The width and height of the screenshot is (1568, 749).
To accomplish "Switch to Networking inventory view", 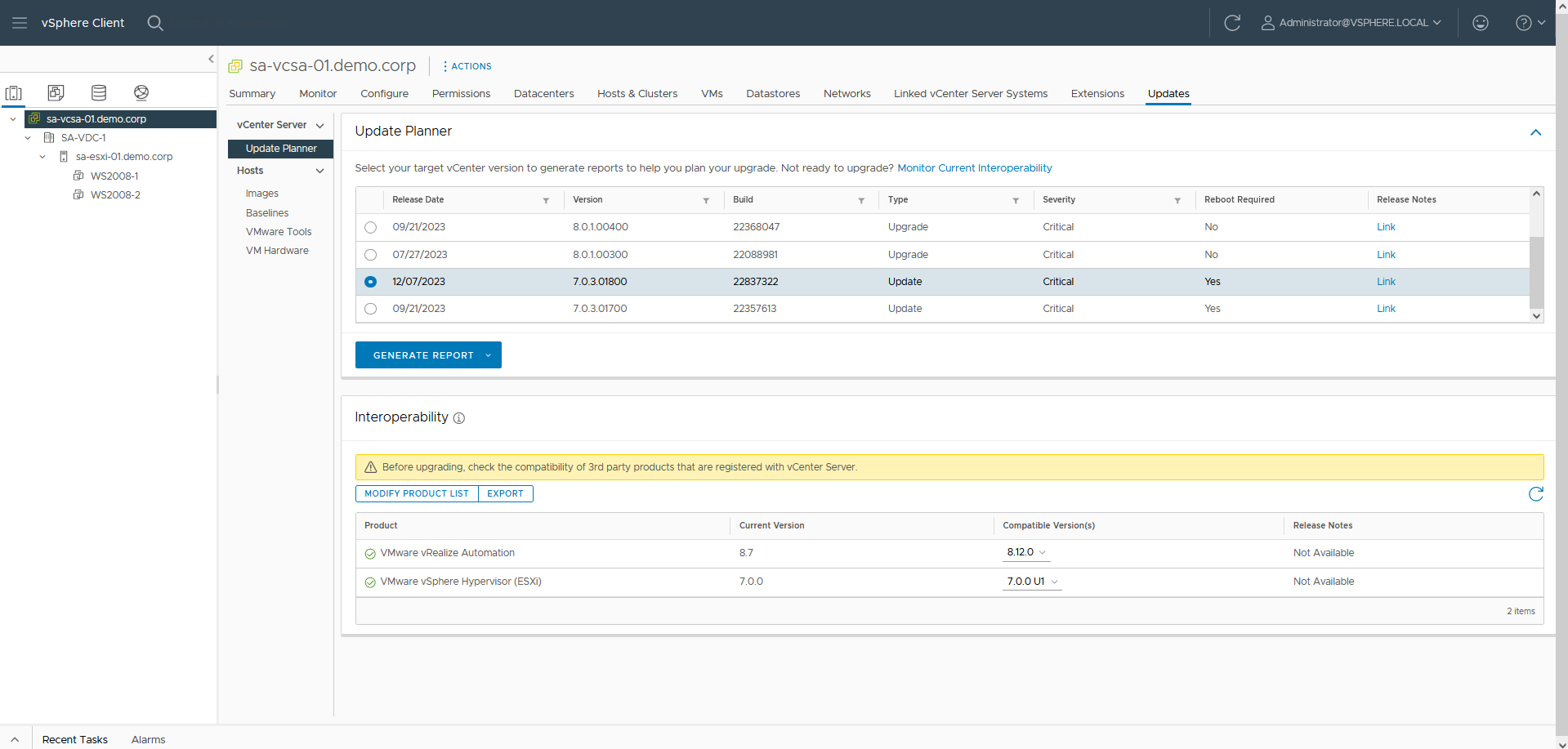I will tap(141, 92).
